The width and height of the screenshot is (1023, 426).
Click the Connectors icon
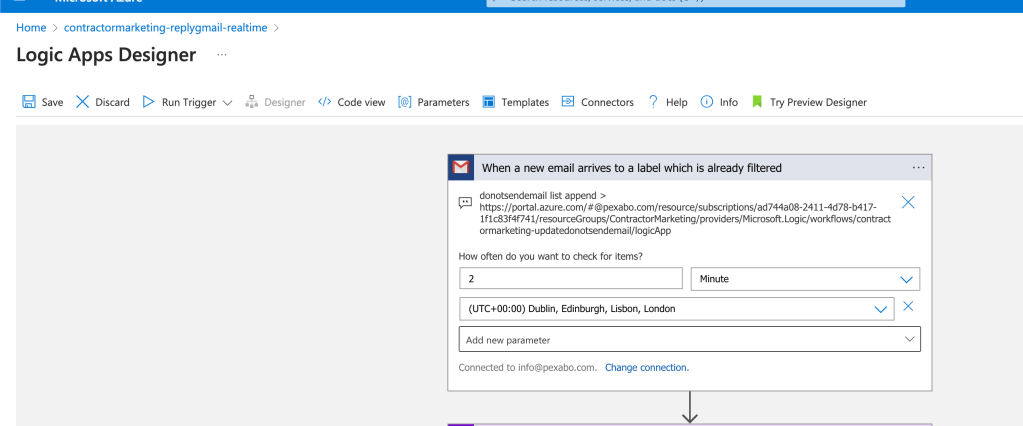568,102
